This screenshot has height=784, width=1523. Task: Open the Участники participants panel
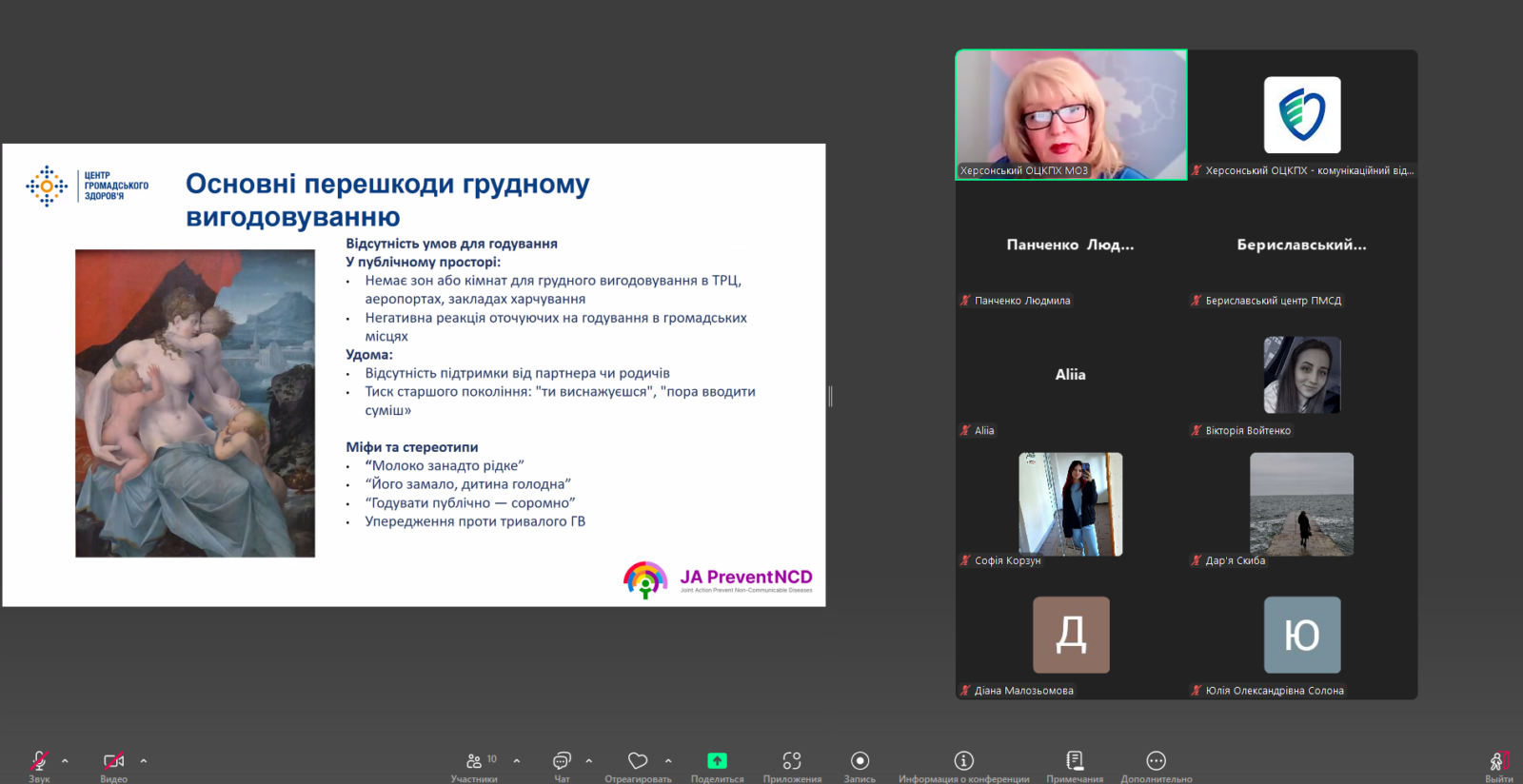[x=474, y=761]
